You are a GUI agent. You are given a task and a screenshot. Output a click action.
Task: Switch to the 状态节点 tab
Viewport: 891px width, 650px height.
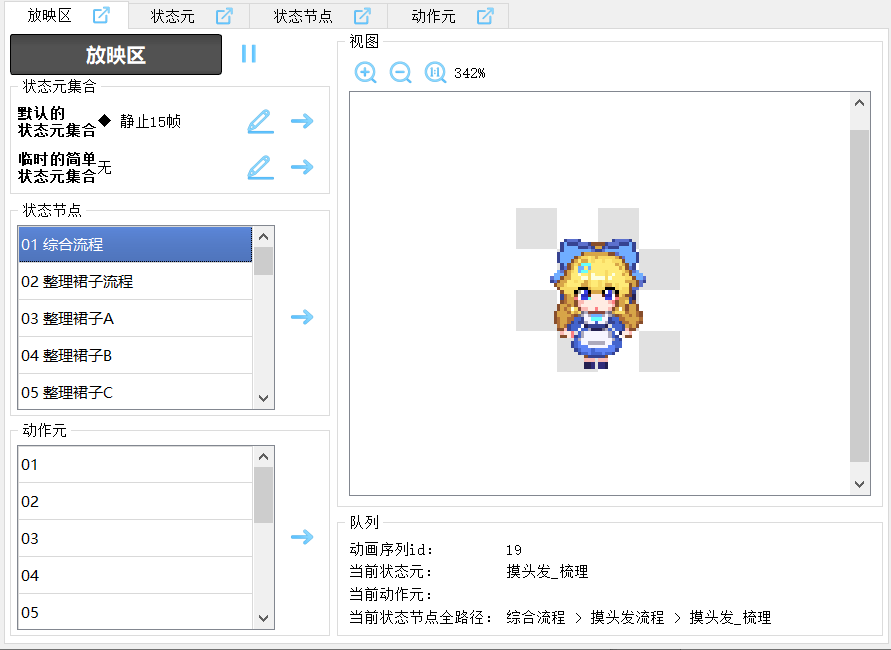(x=303, y=16)
